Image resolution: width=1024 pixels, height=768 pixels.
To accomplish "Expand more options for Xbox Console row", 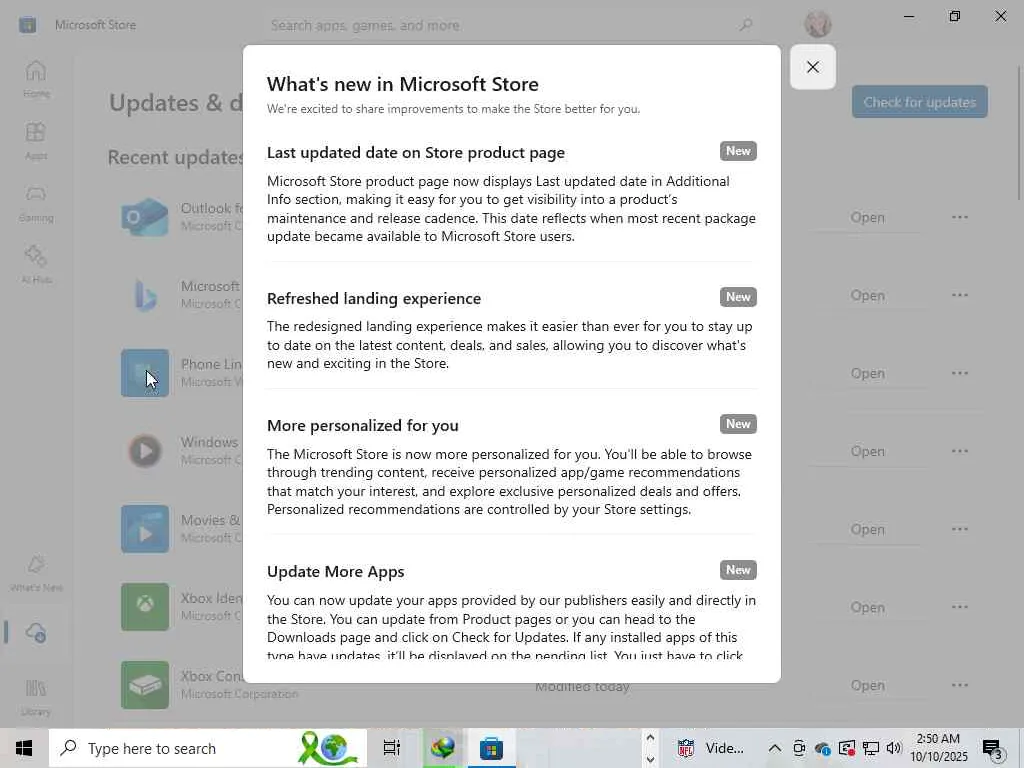I will [x=959, y=685].
